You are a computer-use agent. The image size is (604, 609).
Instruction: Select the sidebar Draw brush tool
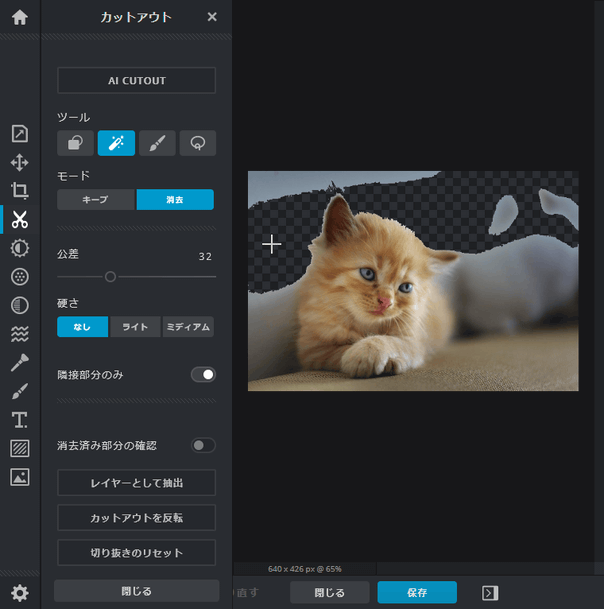[x=19, y=391]
